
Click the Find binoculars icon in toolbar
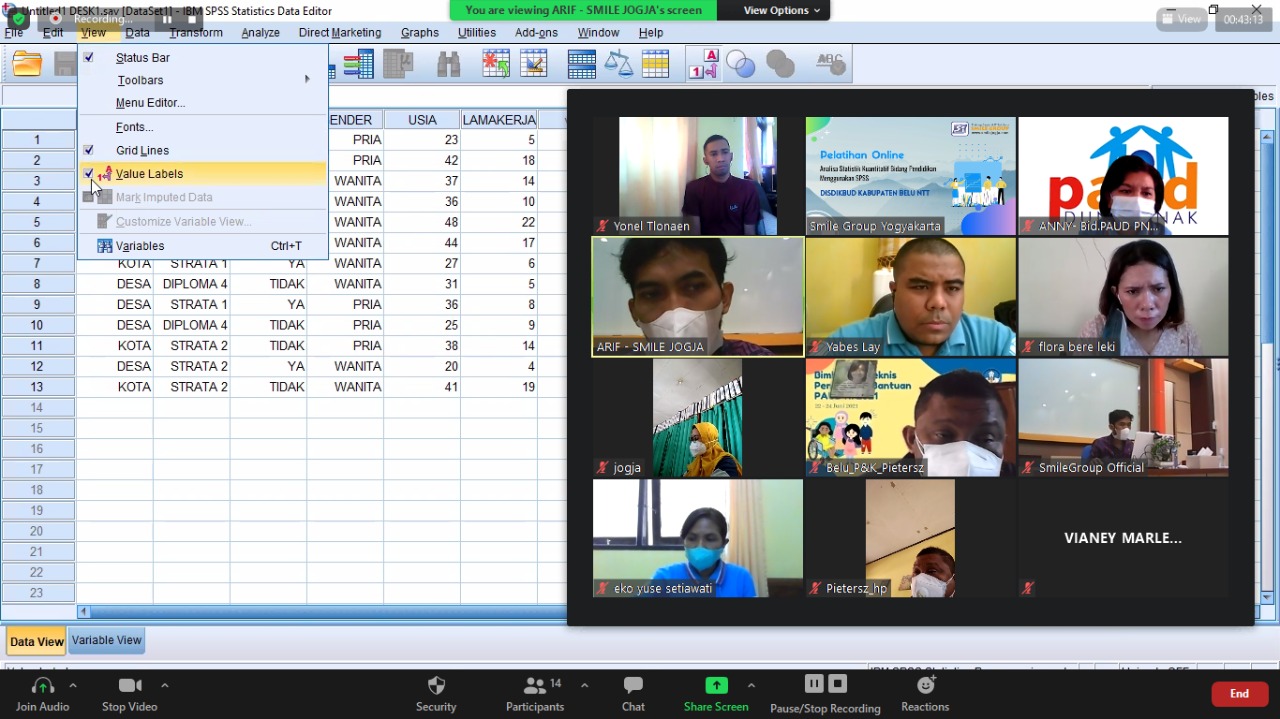click(448, 65)
